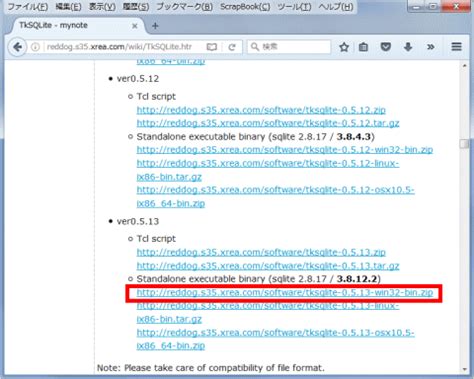Image resolution: width=474 pixels, height=379 pixels.
Task: Click sqlite version text 3.8.12.2
Action: click(356, 279)
